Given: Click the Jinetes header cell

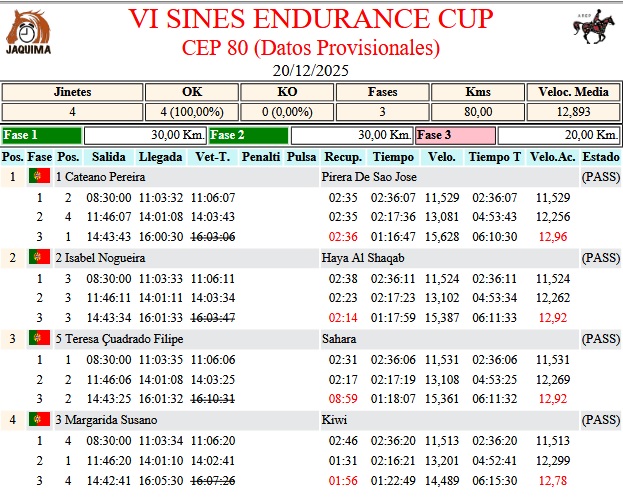Looking at the screenshot, I should point(71,91).
